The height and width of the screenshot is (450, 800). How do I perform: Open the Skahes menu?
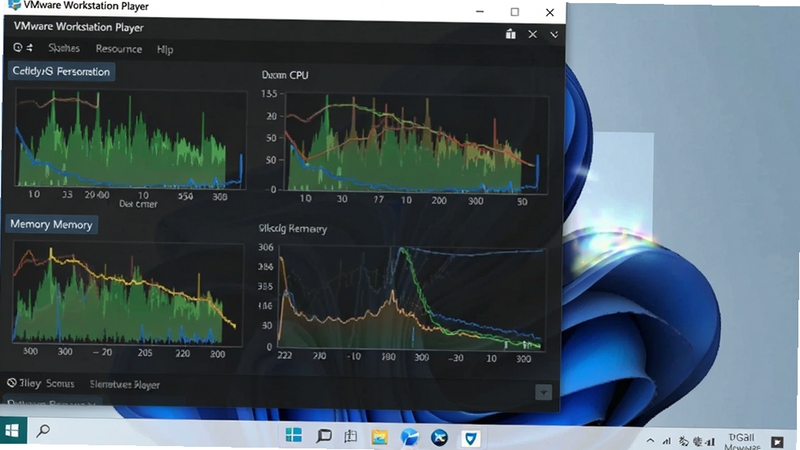(x=64, y=48)
